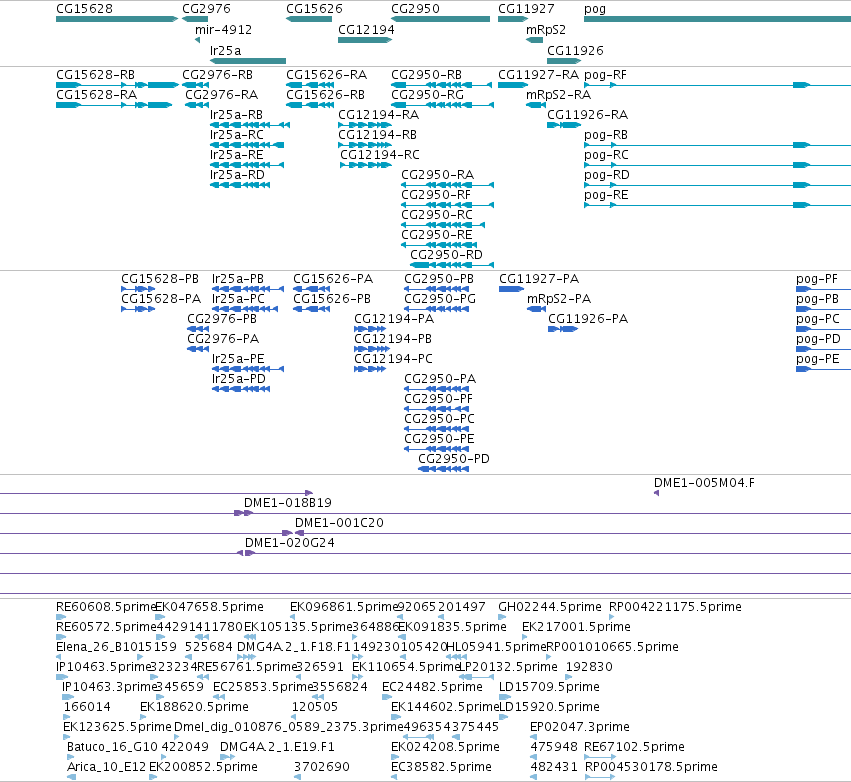
Task: Select the CG2976-PA protein label
Action: 223,339
